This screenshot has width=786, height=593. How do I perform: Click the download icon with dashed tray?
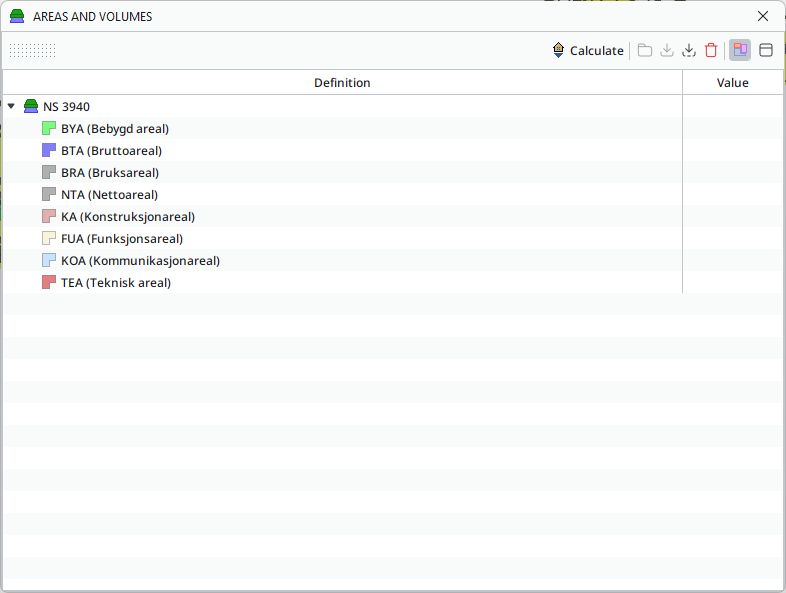coord(689,51)
